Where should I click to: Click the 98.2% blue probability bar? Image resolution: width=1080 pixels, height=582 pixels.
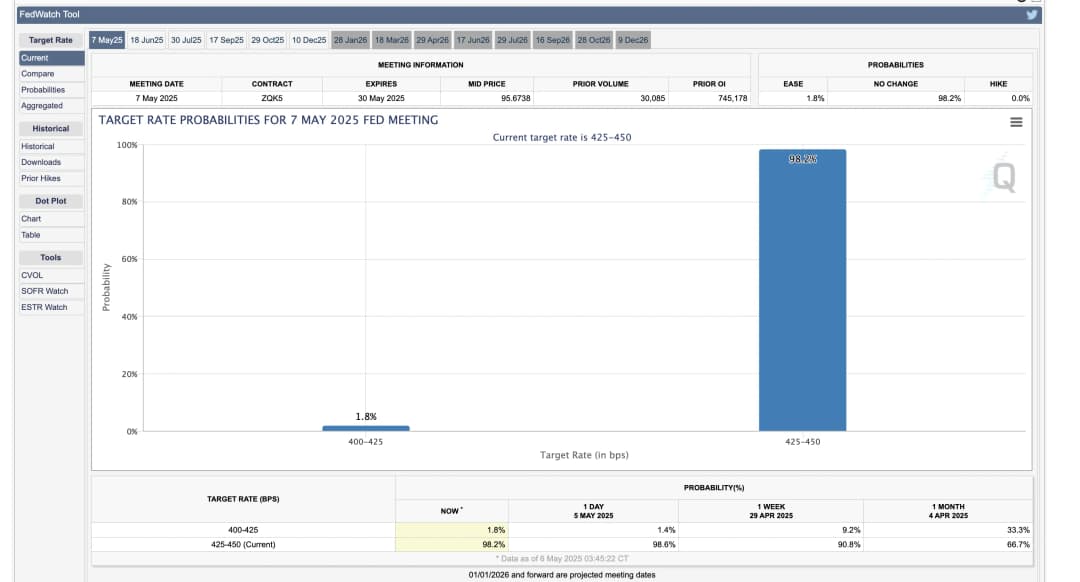pos(802,290)
